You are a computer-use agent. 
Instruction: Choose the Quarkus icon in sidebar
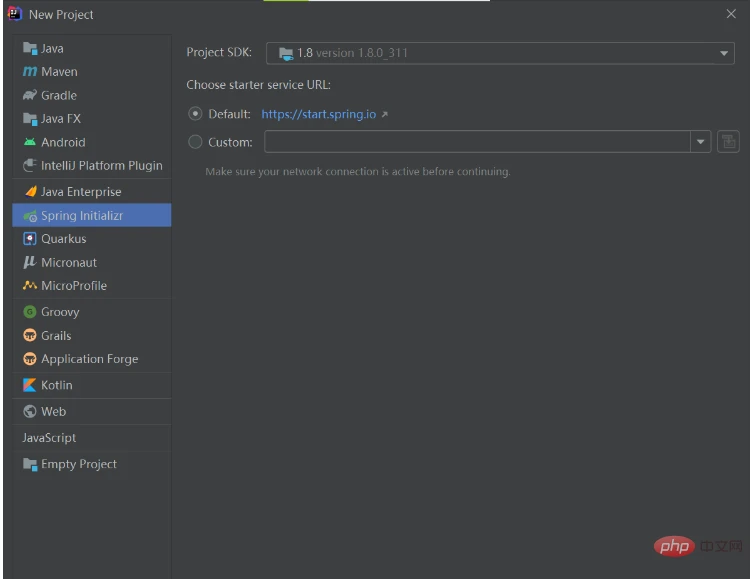(x=30, y=239)
